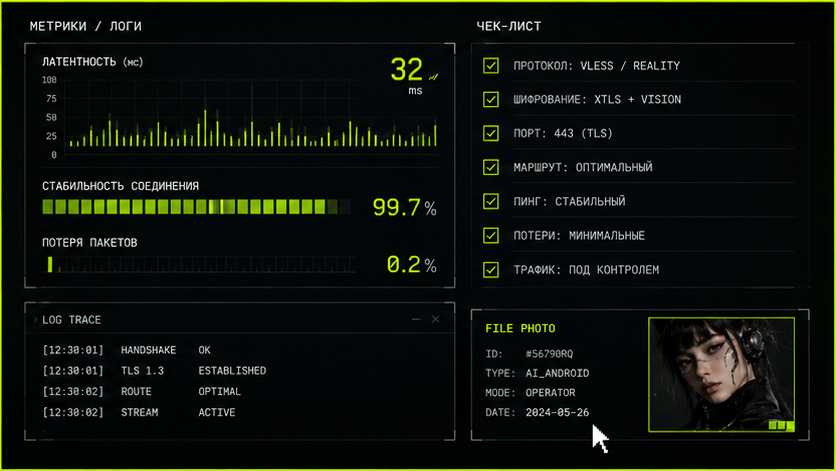This screenshot has height=471, width=836.
Task: Minimize the LOG TRACE panel
Action: click(416, 319)
